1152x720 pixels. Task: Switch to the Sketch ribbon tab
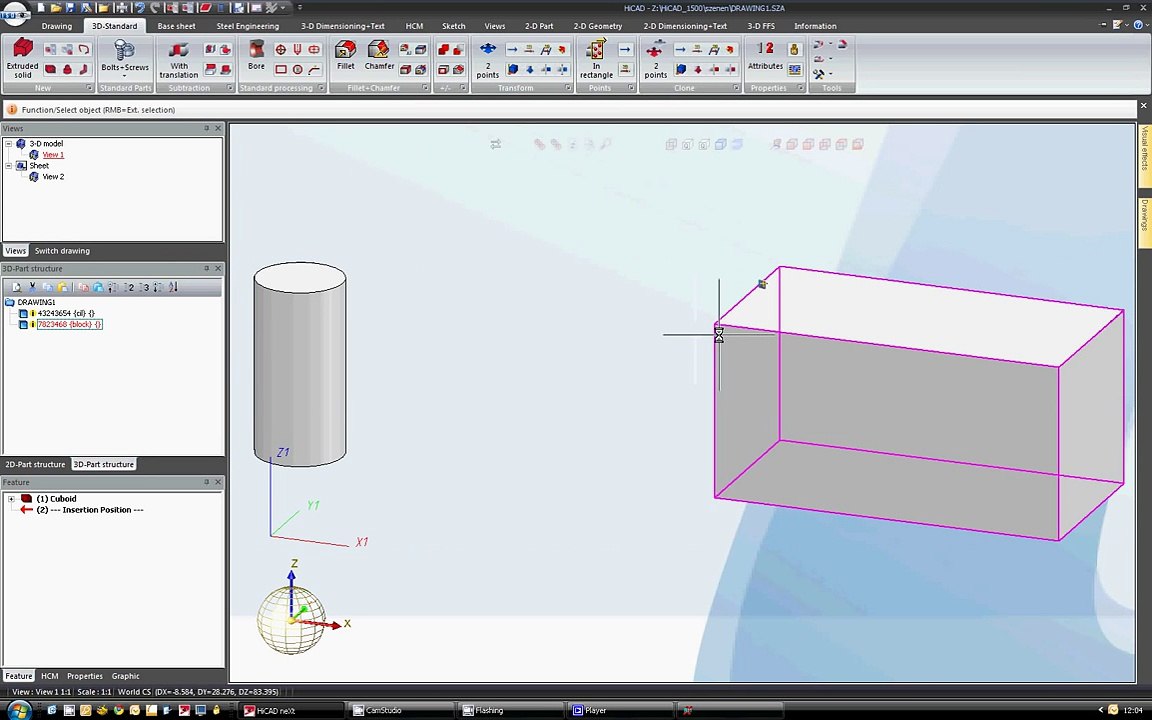point(453,26)
